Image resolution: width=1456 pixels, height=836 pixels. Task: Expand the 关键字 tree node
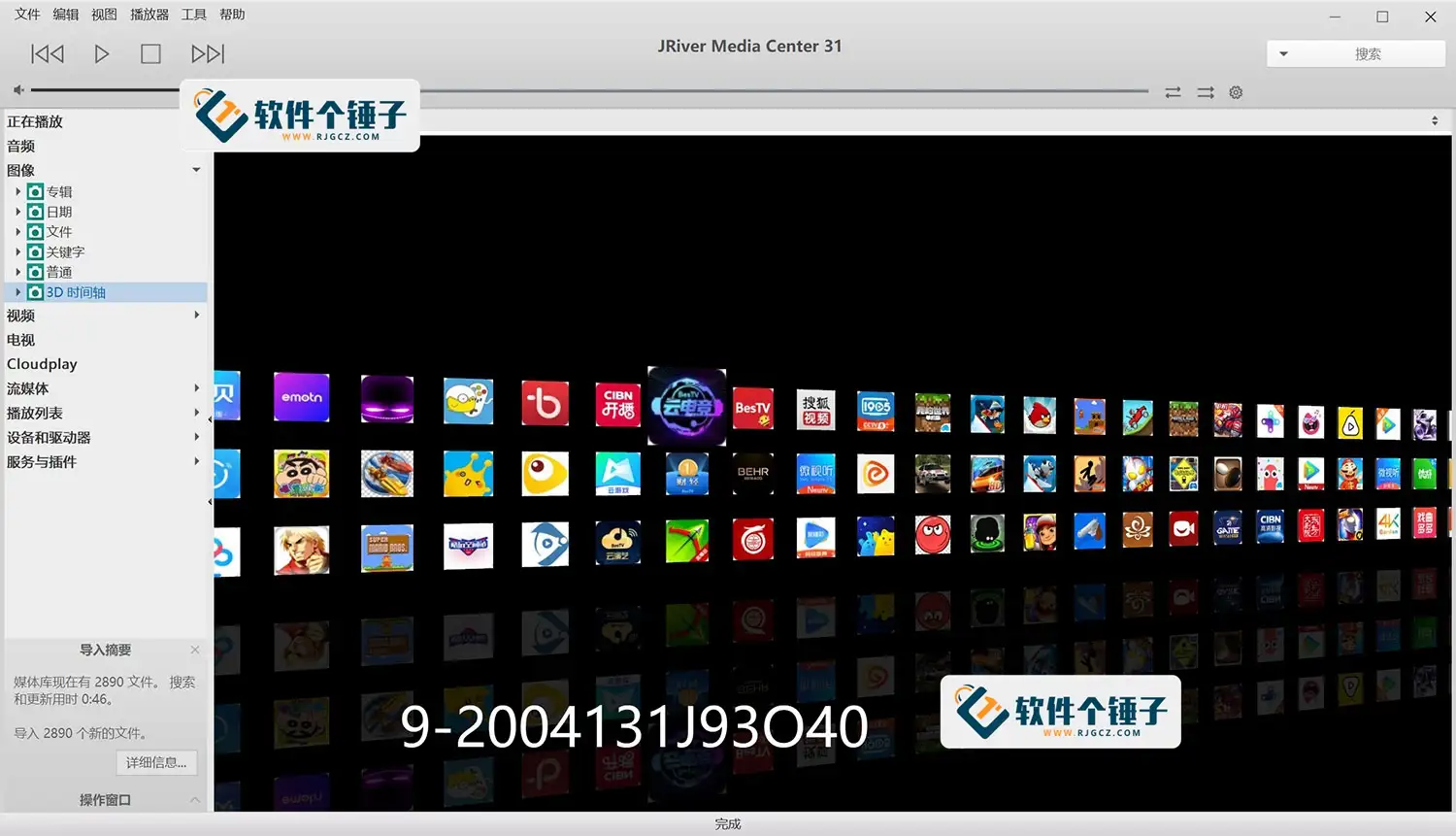tap(17, 251)
